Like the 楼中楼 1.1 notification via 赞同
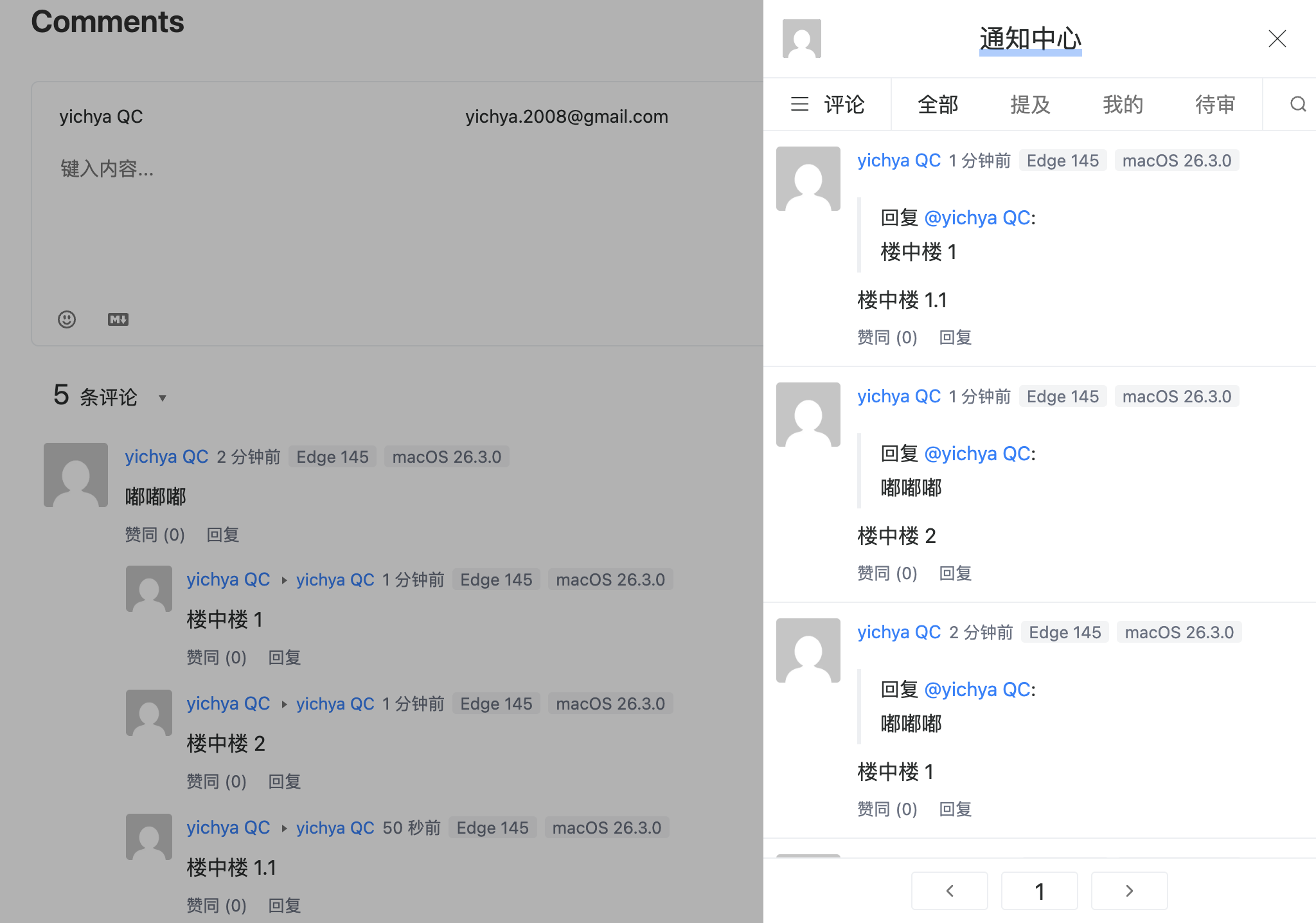Screen dimensions: 1316x923 pyautogui.click(x=887, y=337)
